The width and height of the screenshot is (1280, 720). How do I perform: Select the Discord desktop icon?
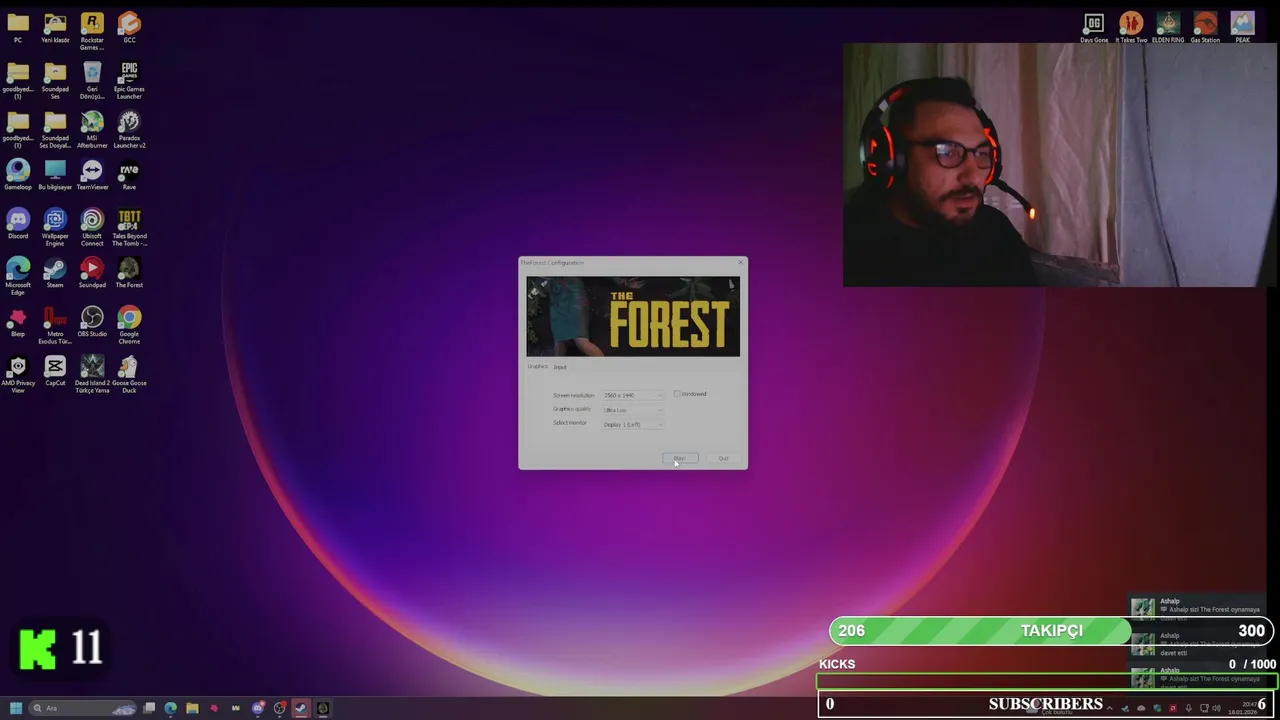18,223
